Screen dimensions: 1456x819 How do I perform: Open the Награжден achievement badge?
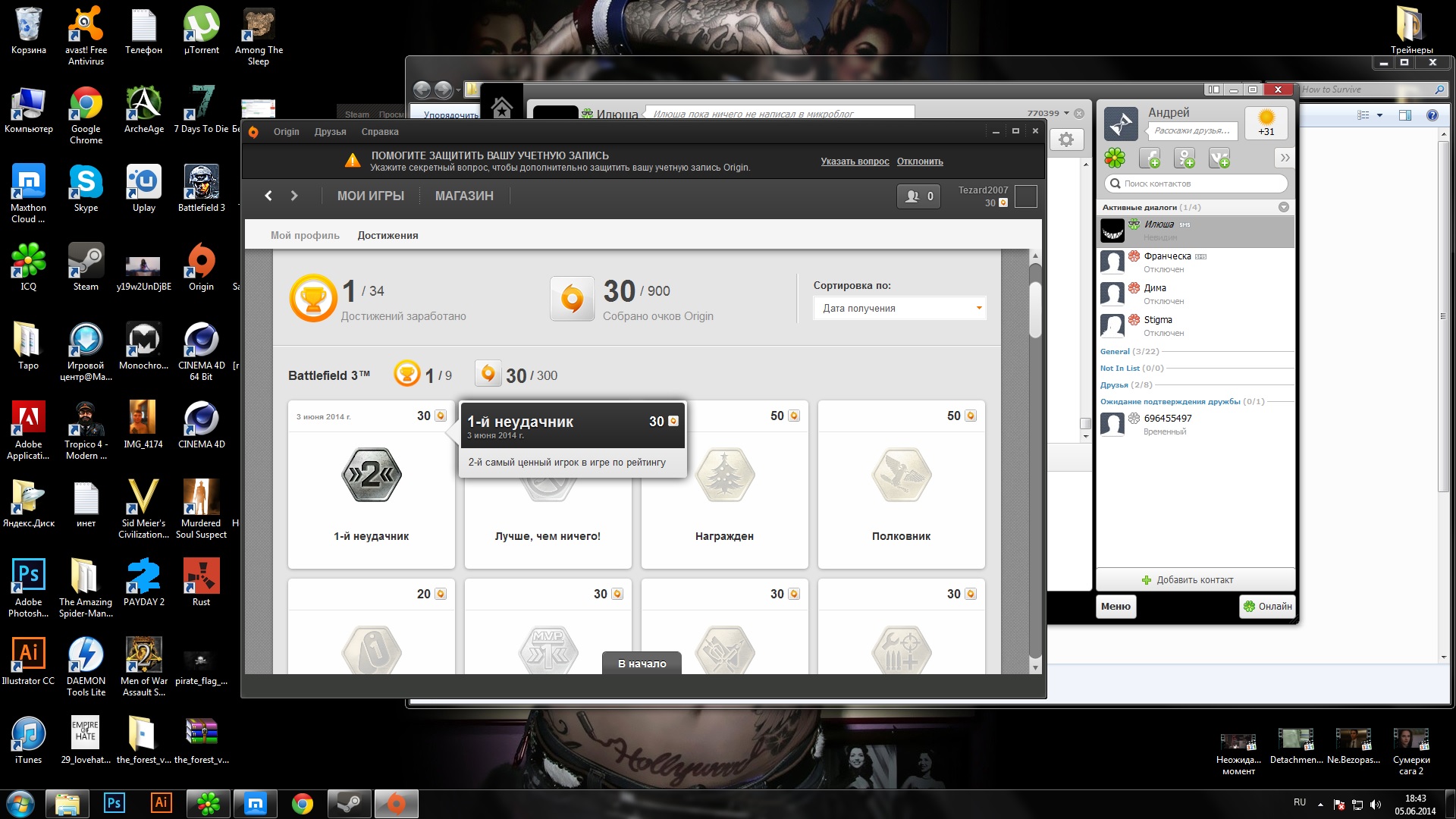tap(725, 475)
